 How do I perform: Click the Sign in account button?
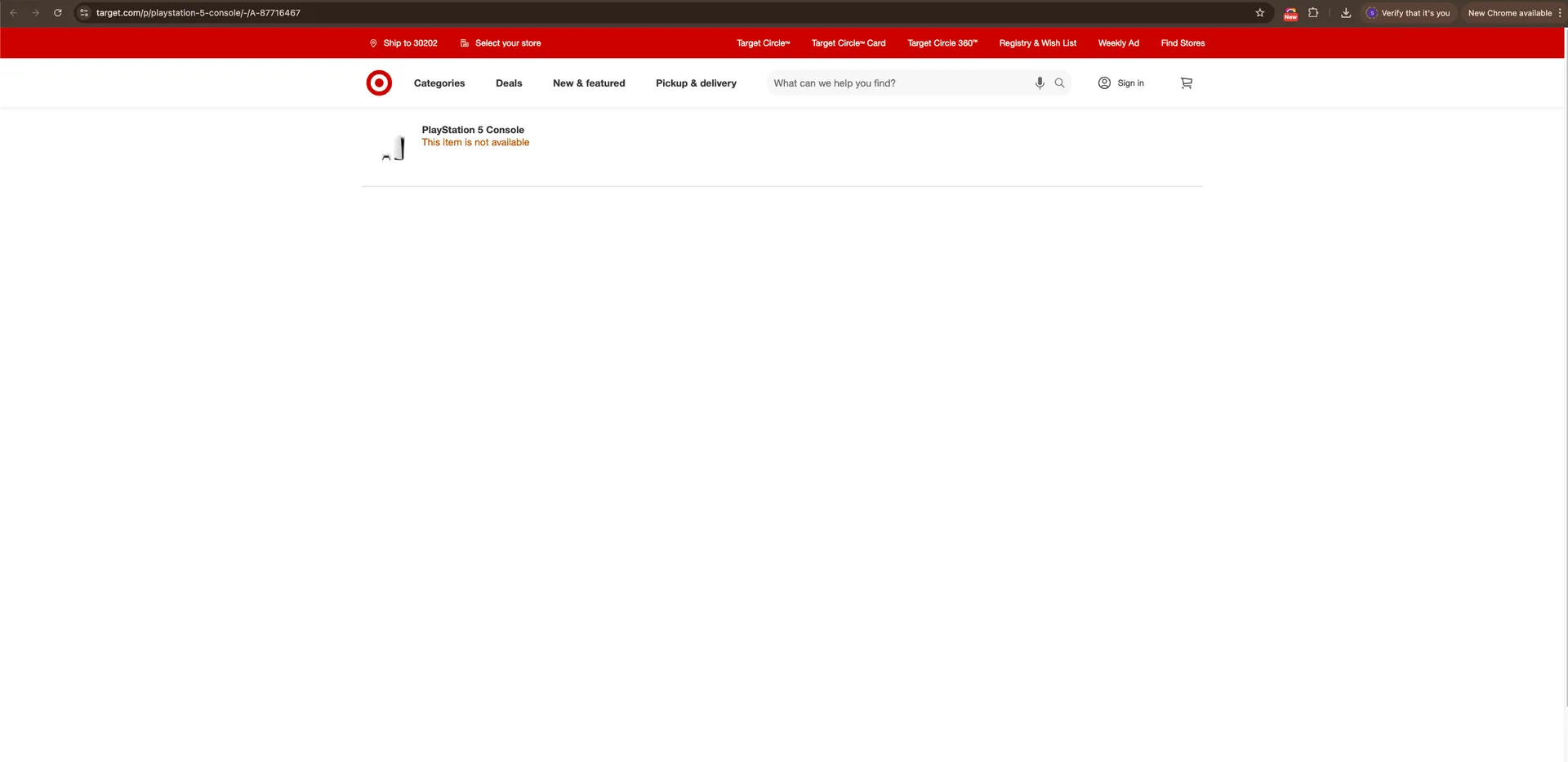pyautogui.click(x=1120, y=83)
